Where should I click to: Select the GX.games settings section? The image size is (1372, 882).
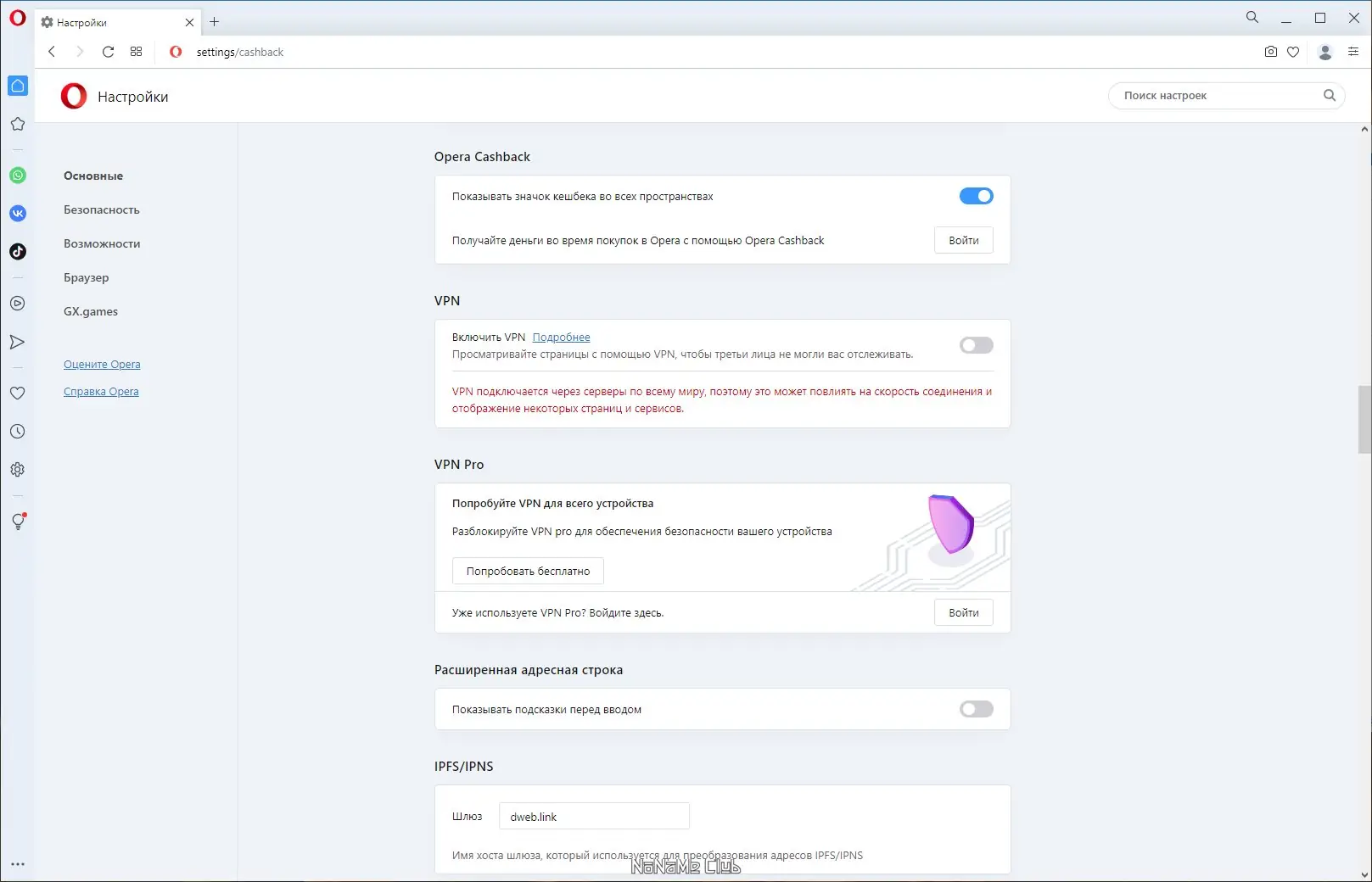tap(91, 311)
